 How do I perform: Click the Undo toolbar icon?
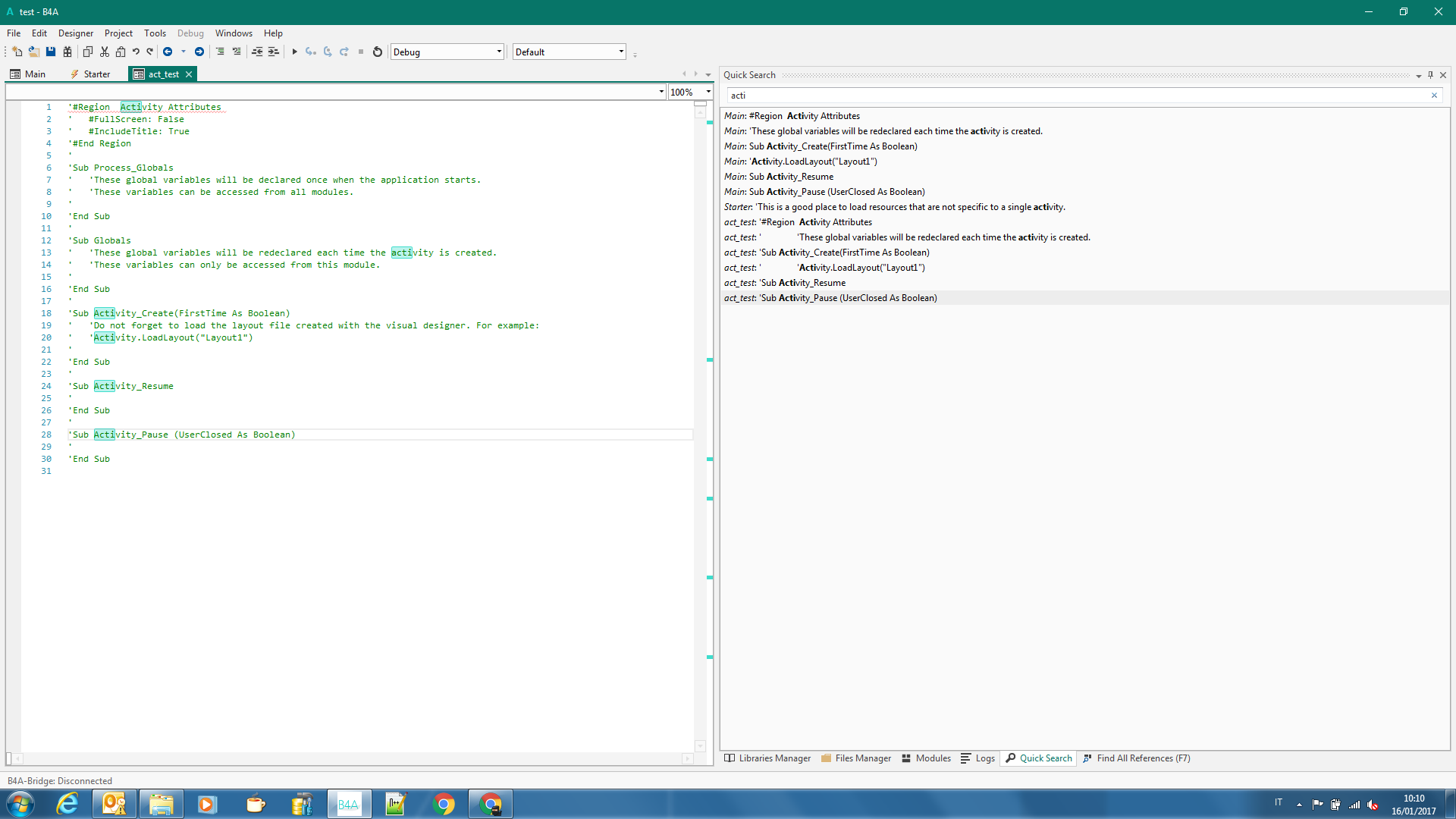pos(136,52)
